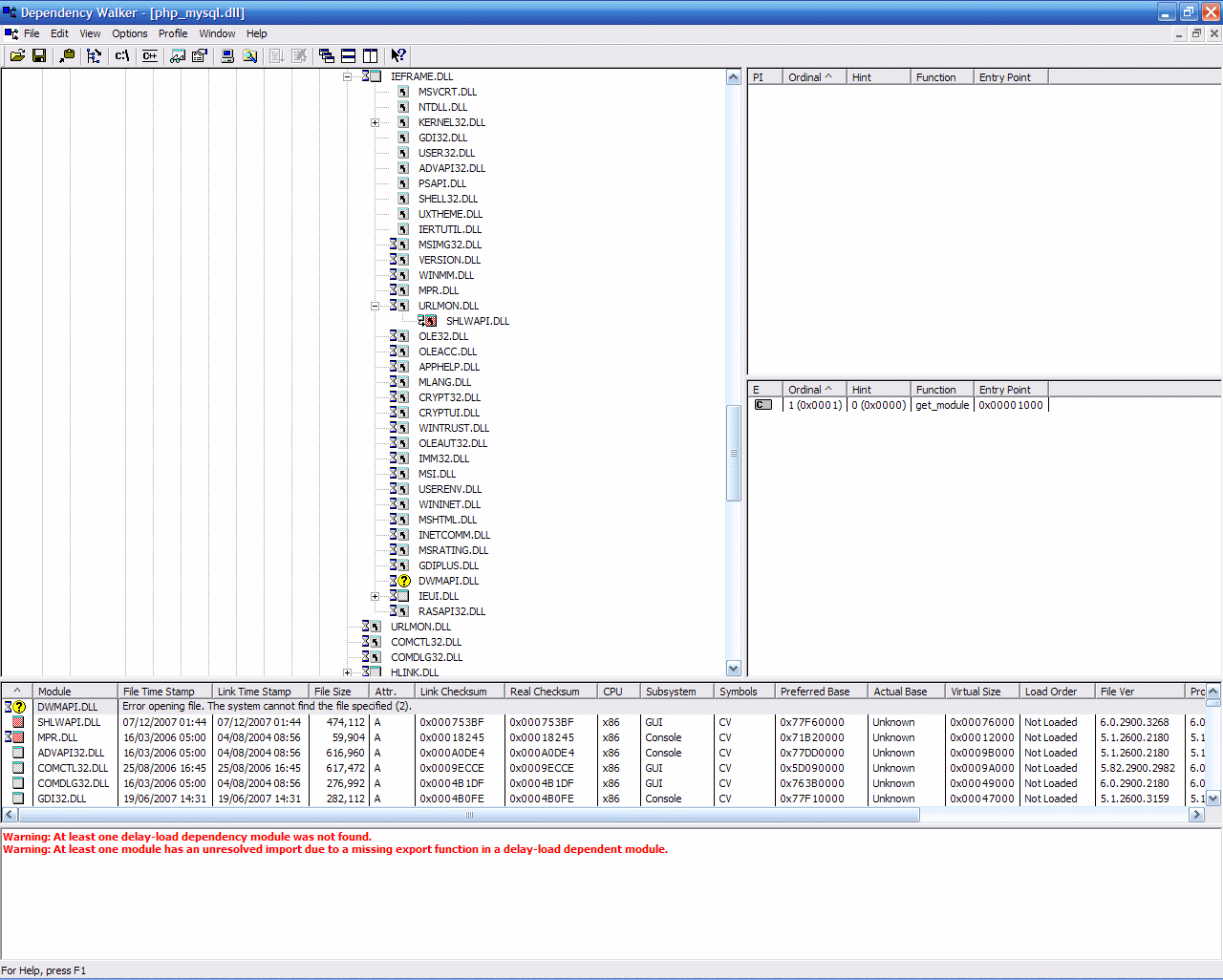Open the Window menu

[217, 33]
